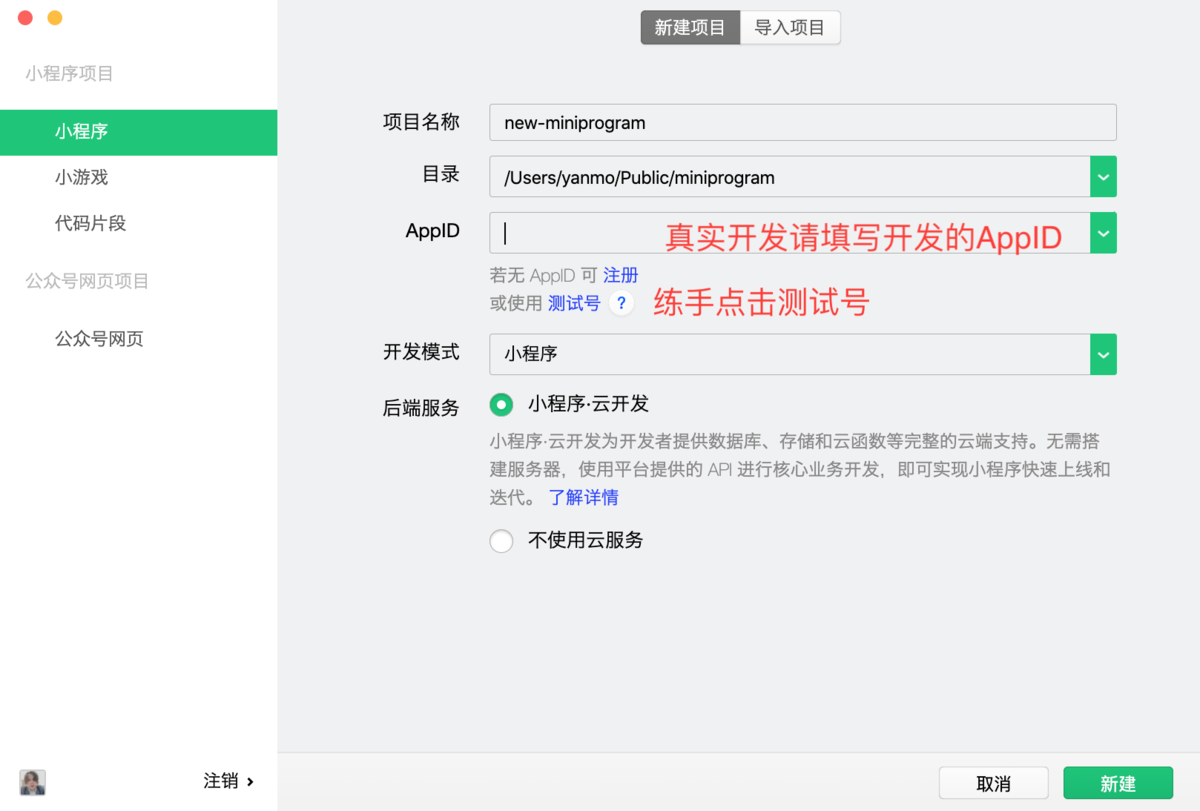Stay on the 新建项目 tab
The width and height of the screenshot is (1200, 811).
tap(690, 27)
